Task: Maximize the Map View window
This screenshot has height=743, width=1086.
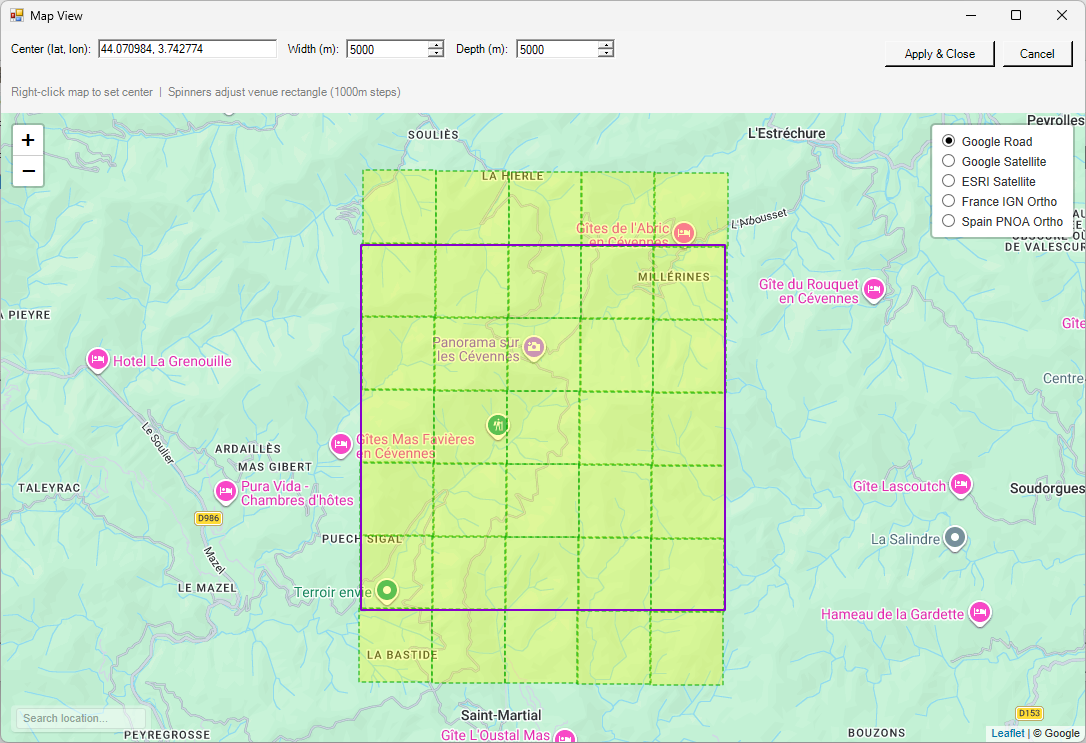Action: [x=1015, y=15]
